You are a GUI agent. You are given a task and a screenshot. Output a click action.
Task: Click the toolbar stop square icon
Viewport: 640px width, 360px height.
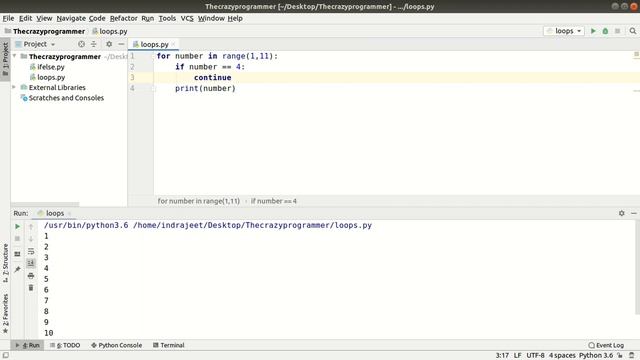[618, 31]
